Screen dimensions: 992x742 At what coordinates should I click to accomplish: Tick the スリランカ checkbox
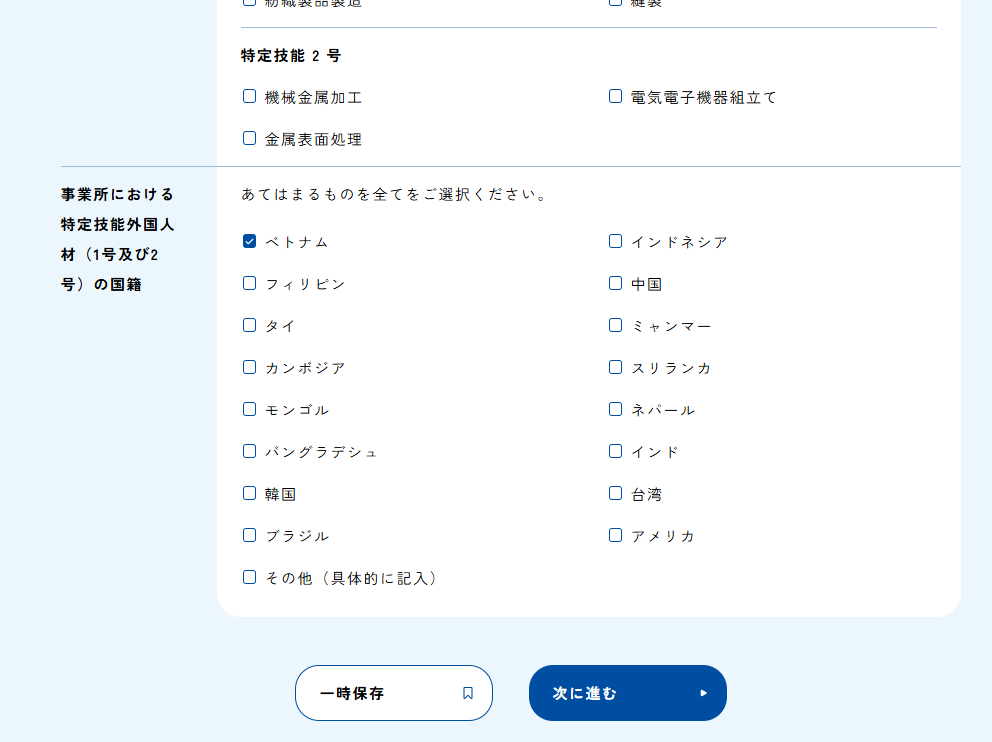616,367
